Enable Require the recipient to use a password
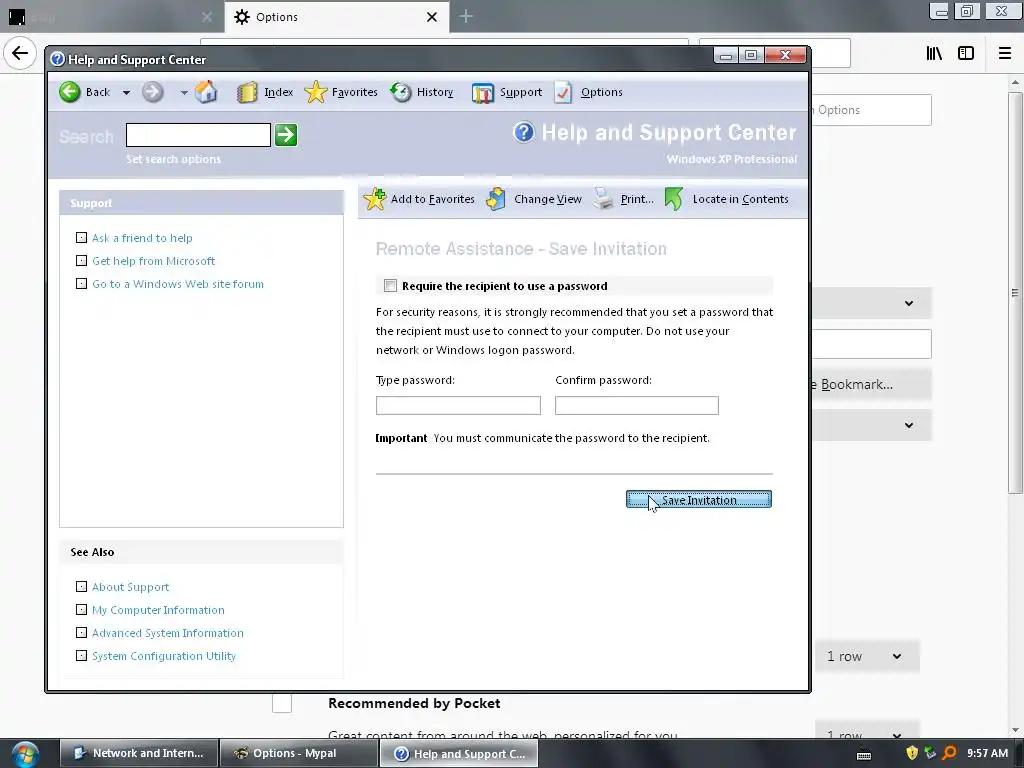This screenshot has width=1024, height=768. [x=391, y=285]
